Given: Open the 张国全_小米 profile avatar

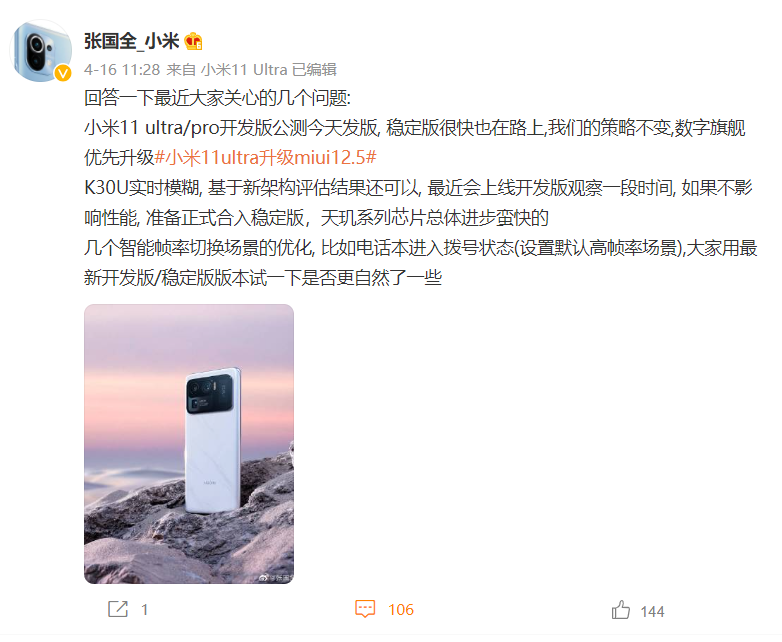Looking at the screenshot, I should (41, 51).
